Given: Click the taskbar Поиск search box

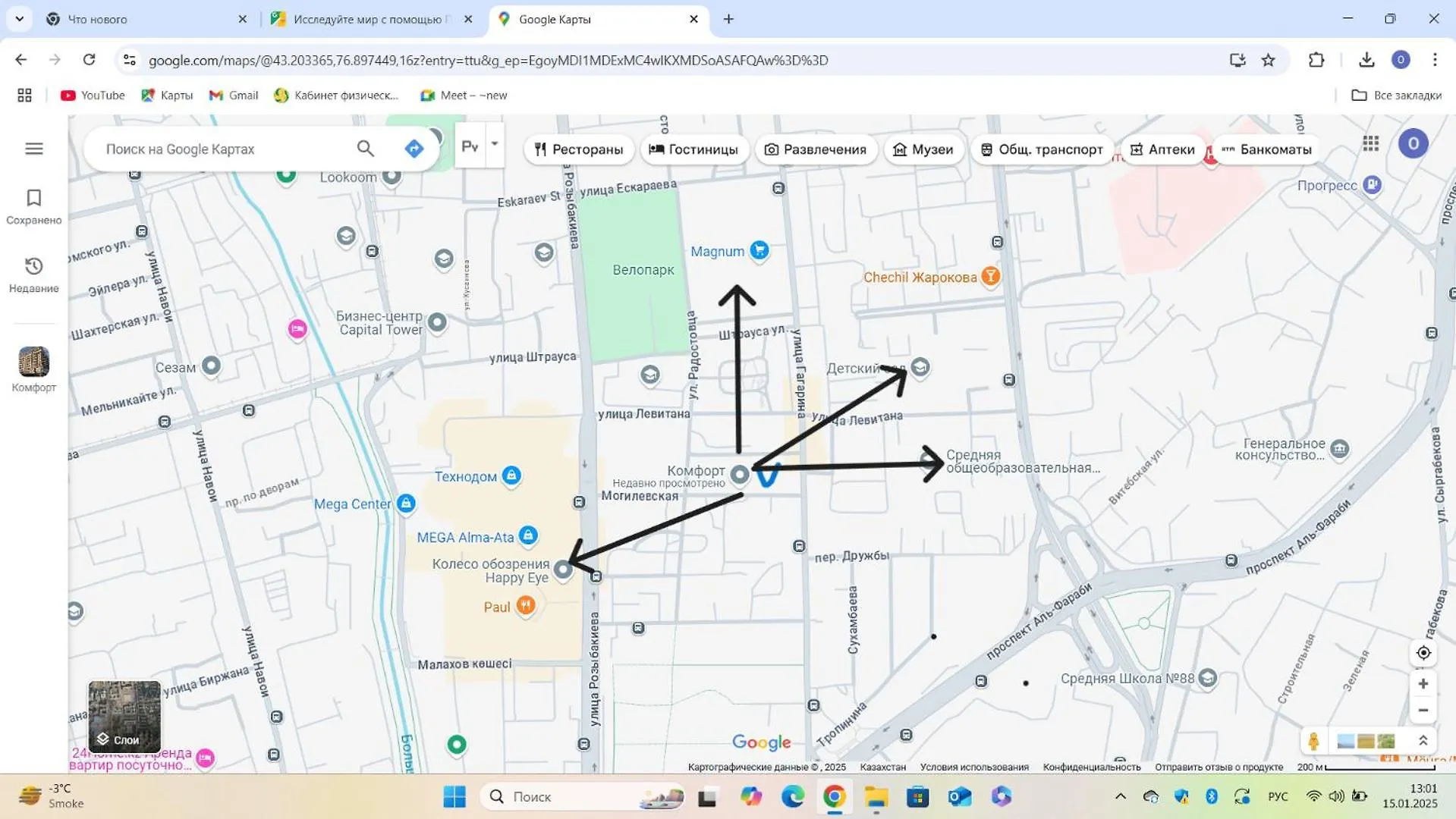Looking at the screenshot, I should pos(583,796).
